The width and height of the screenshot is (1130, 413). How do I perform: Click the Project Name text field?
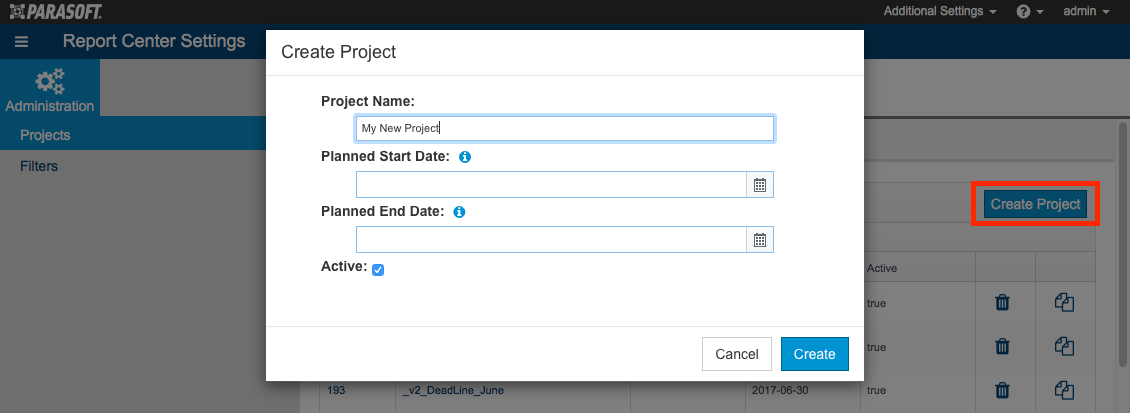565,128
